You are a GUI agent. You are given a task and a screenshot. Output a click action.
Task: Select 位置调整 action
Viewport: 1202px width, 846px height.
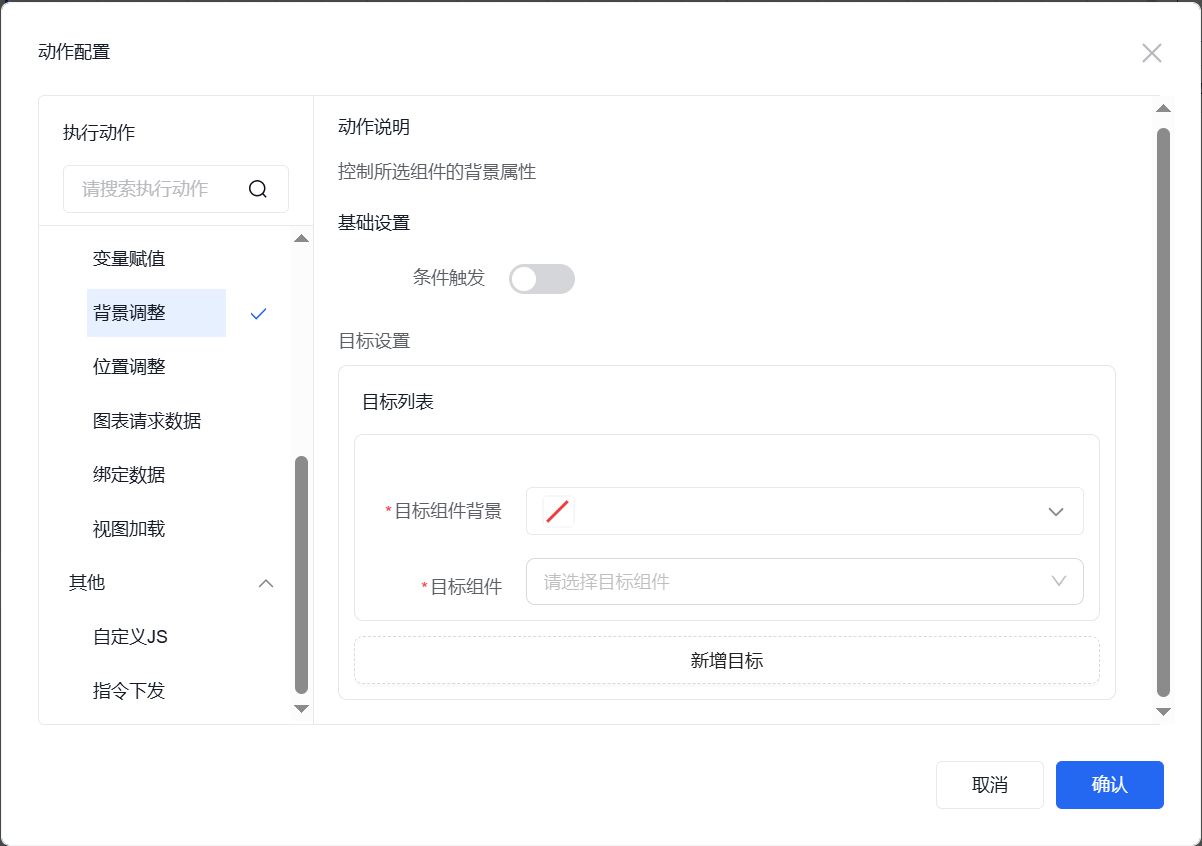129,367
